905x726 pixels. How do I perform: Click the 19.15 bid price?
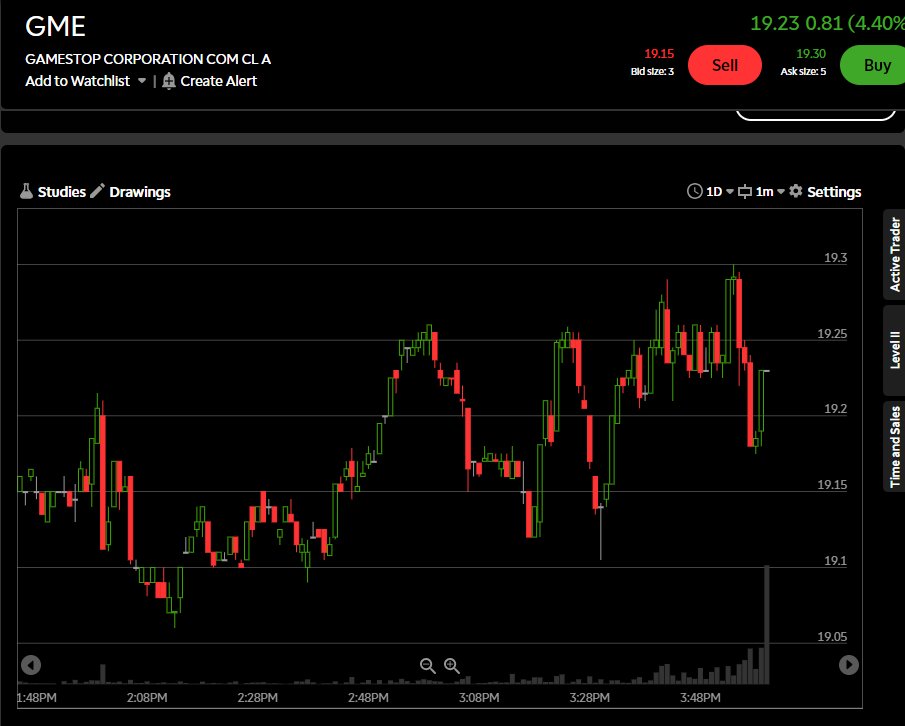659,54
